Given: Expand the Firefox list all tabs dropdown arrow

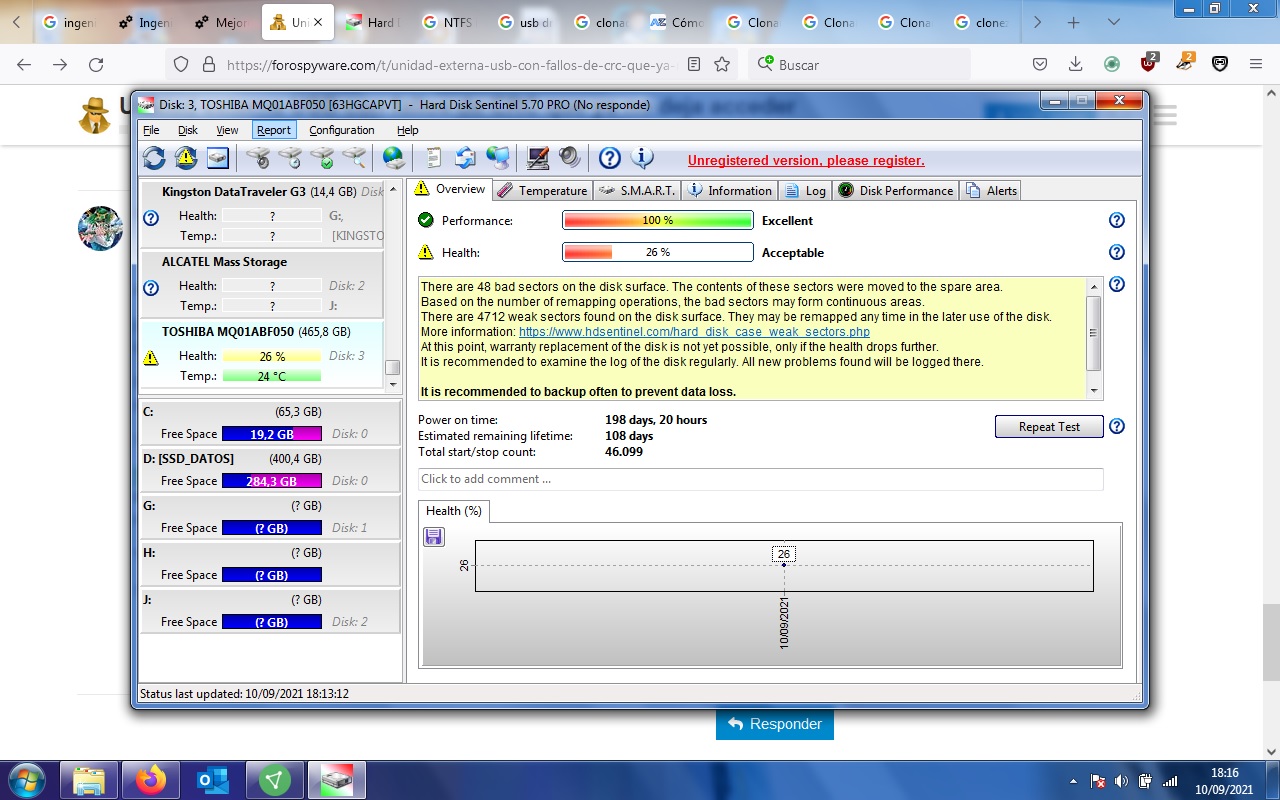Looking at the screenshot, I should coord(1114,22).
